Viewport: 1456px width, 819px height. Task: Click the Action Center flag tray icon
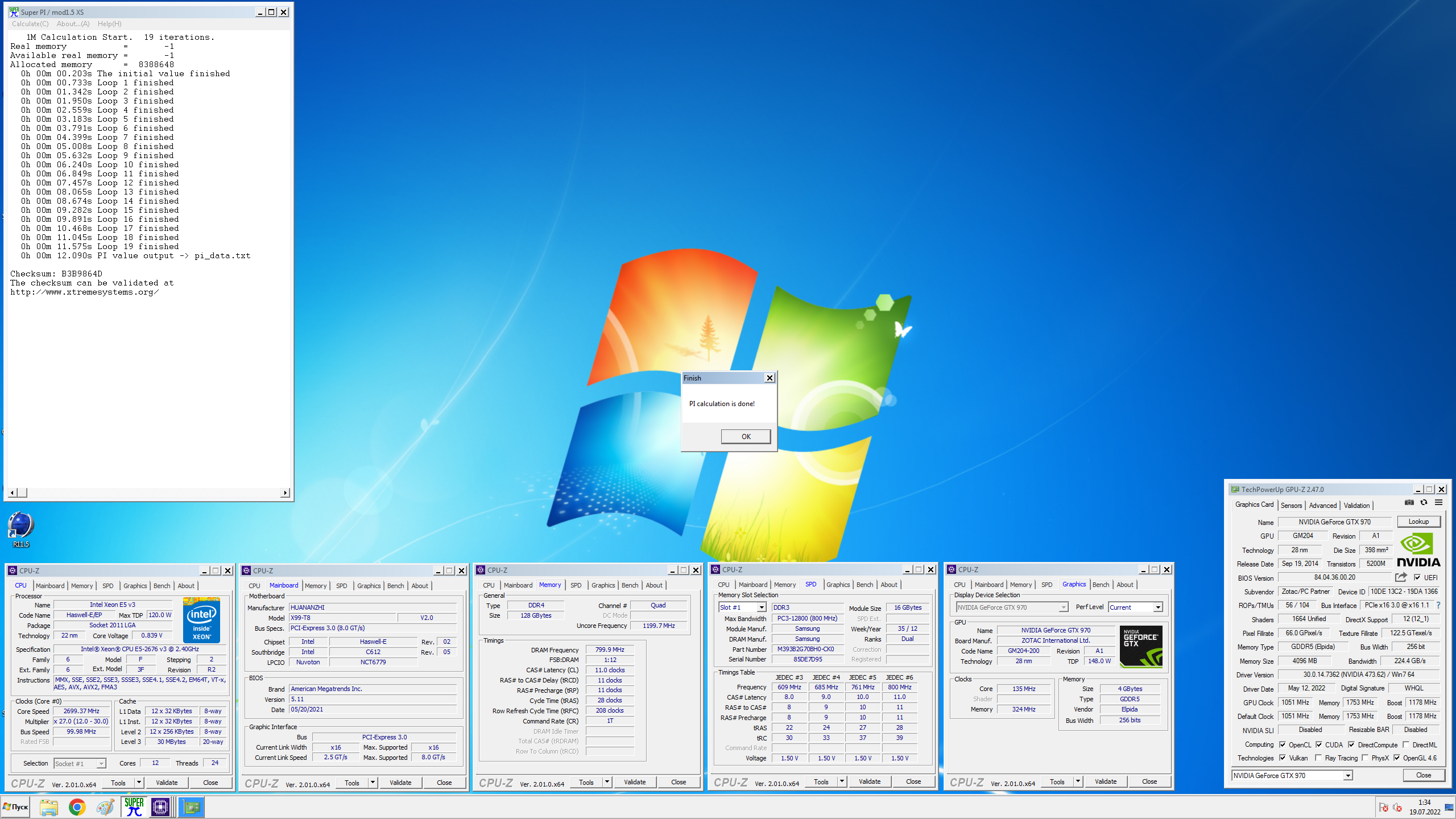click(1384, 808)
